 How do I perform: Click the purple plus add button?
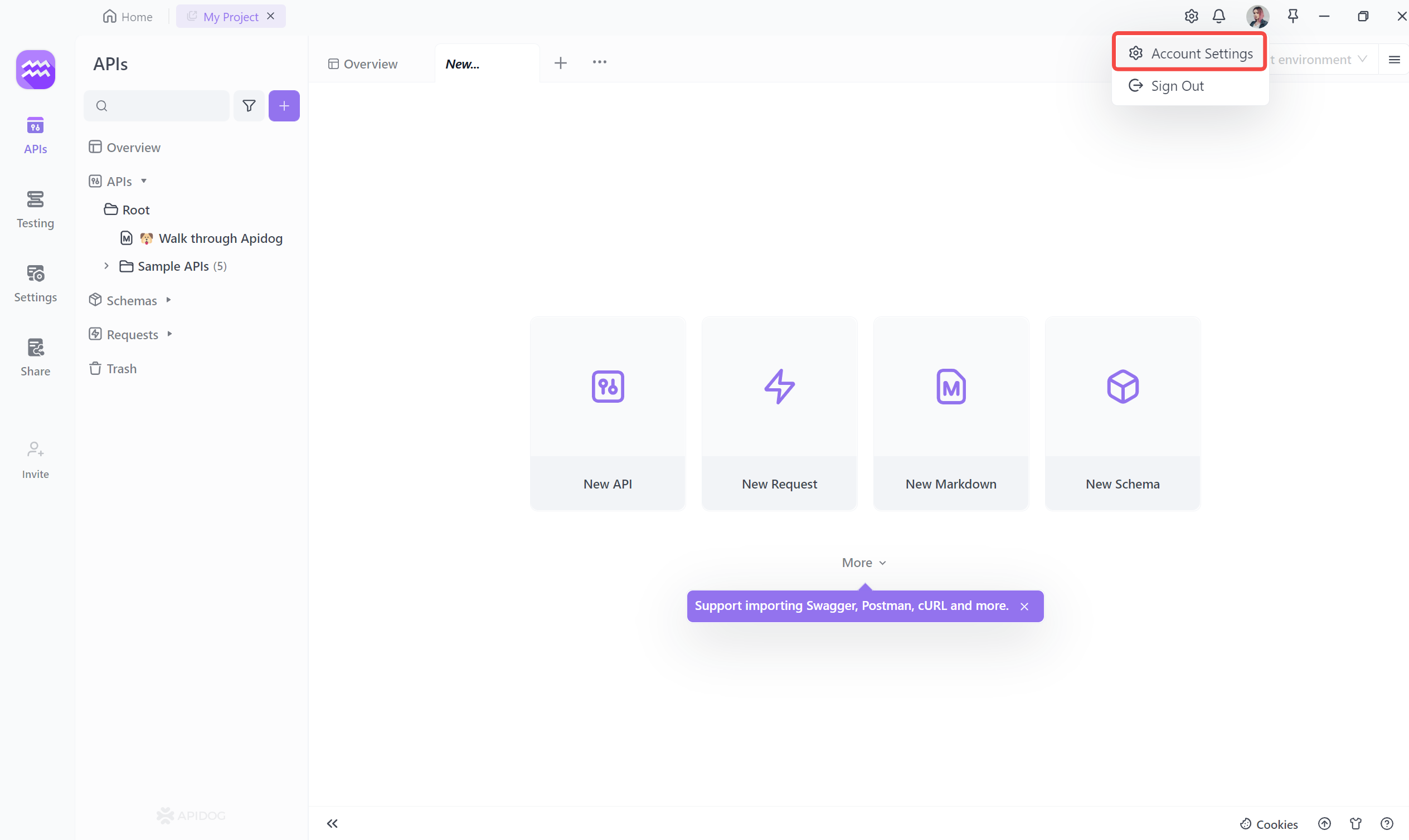284,106
